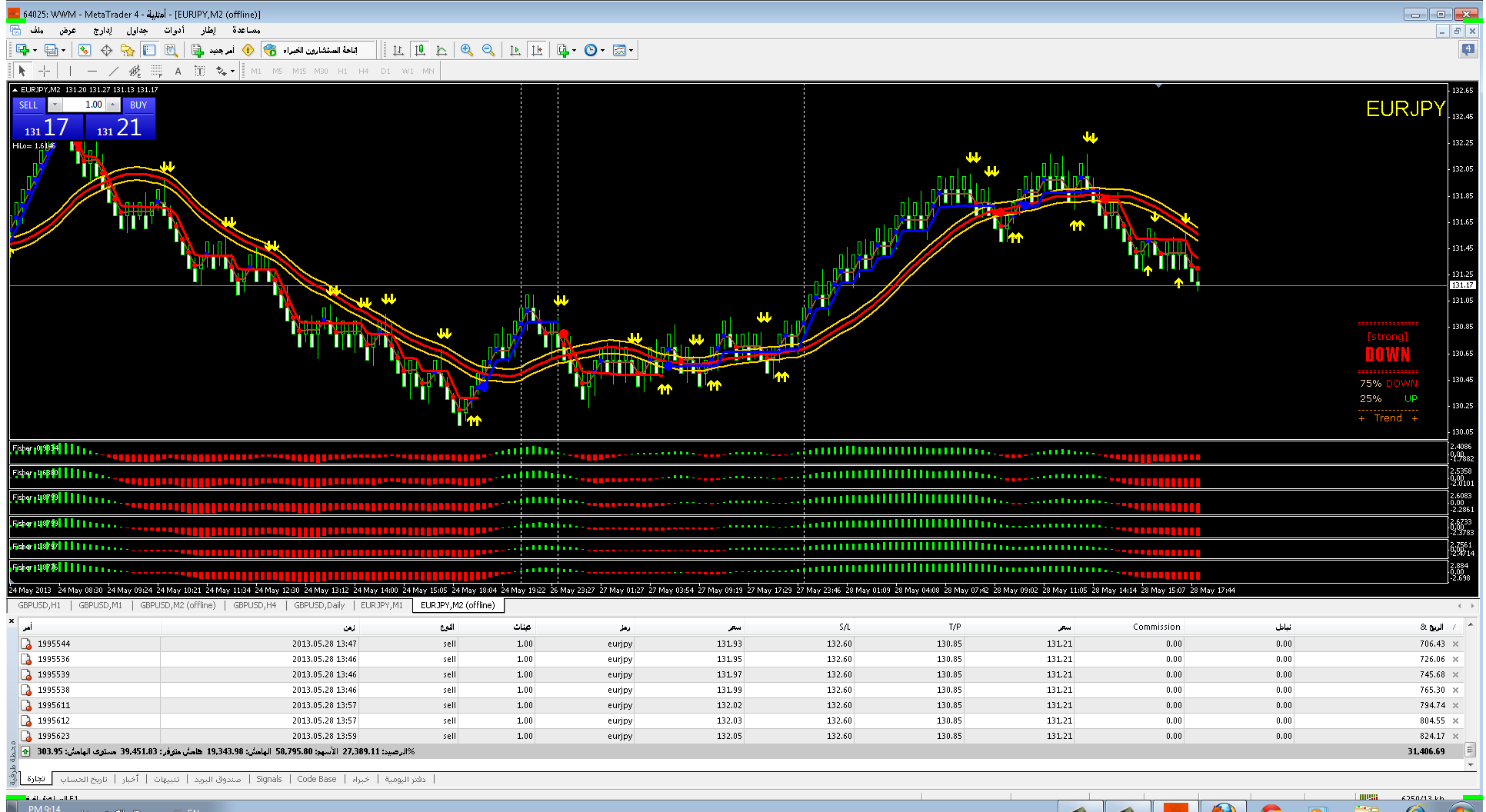Toggle chart auto scroll
Screen dimensions: 1486x812
[515, 50]
